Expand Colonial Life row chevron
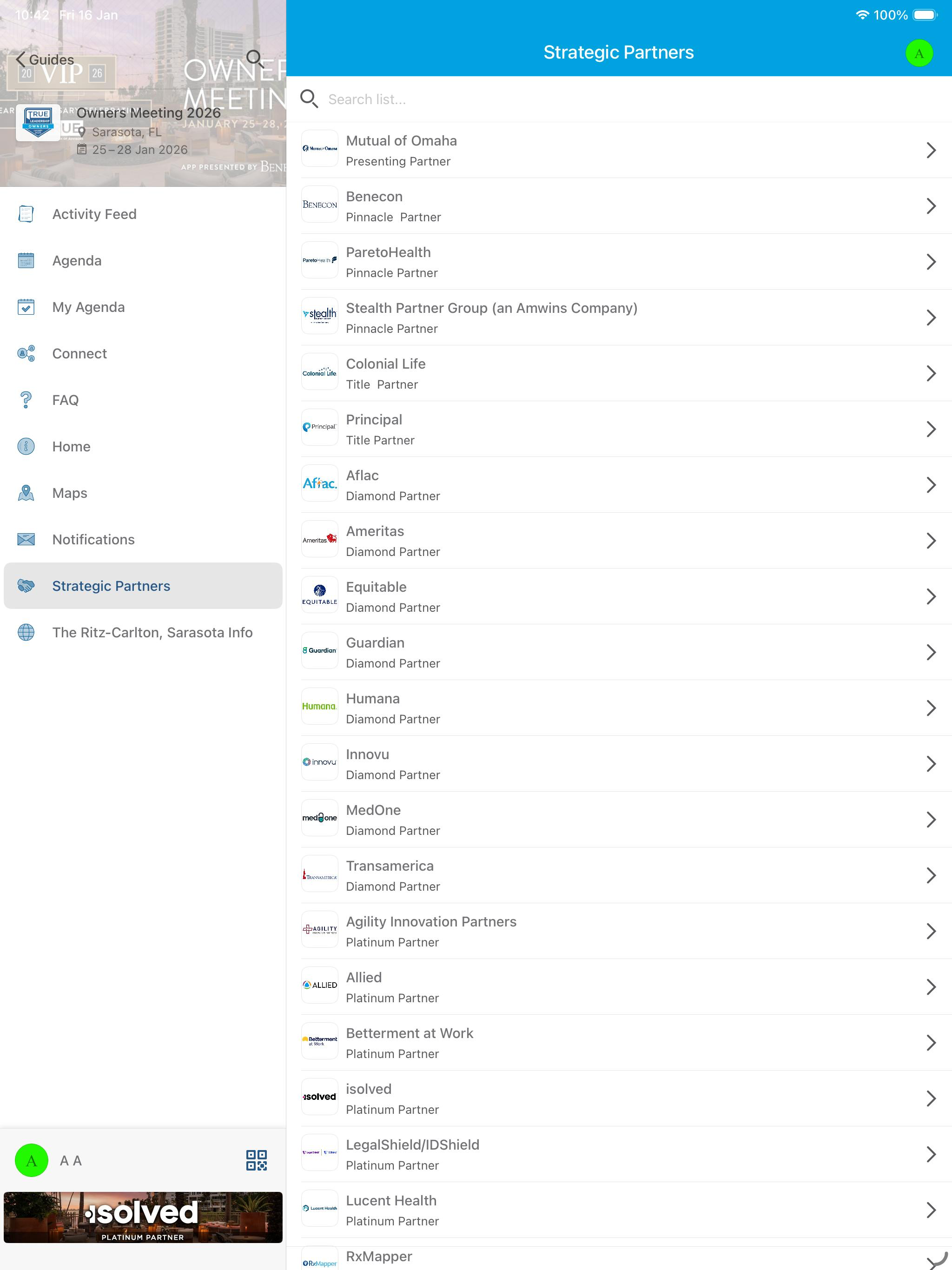Viewport: 952px width, 1270px height. tap(932, 374)
